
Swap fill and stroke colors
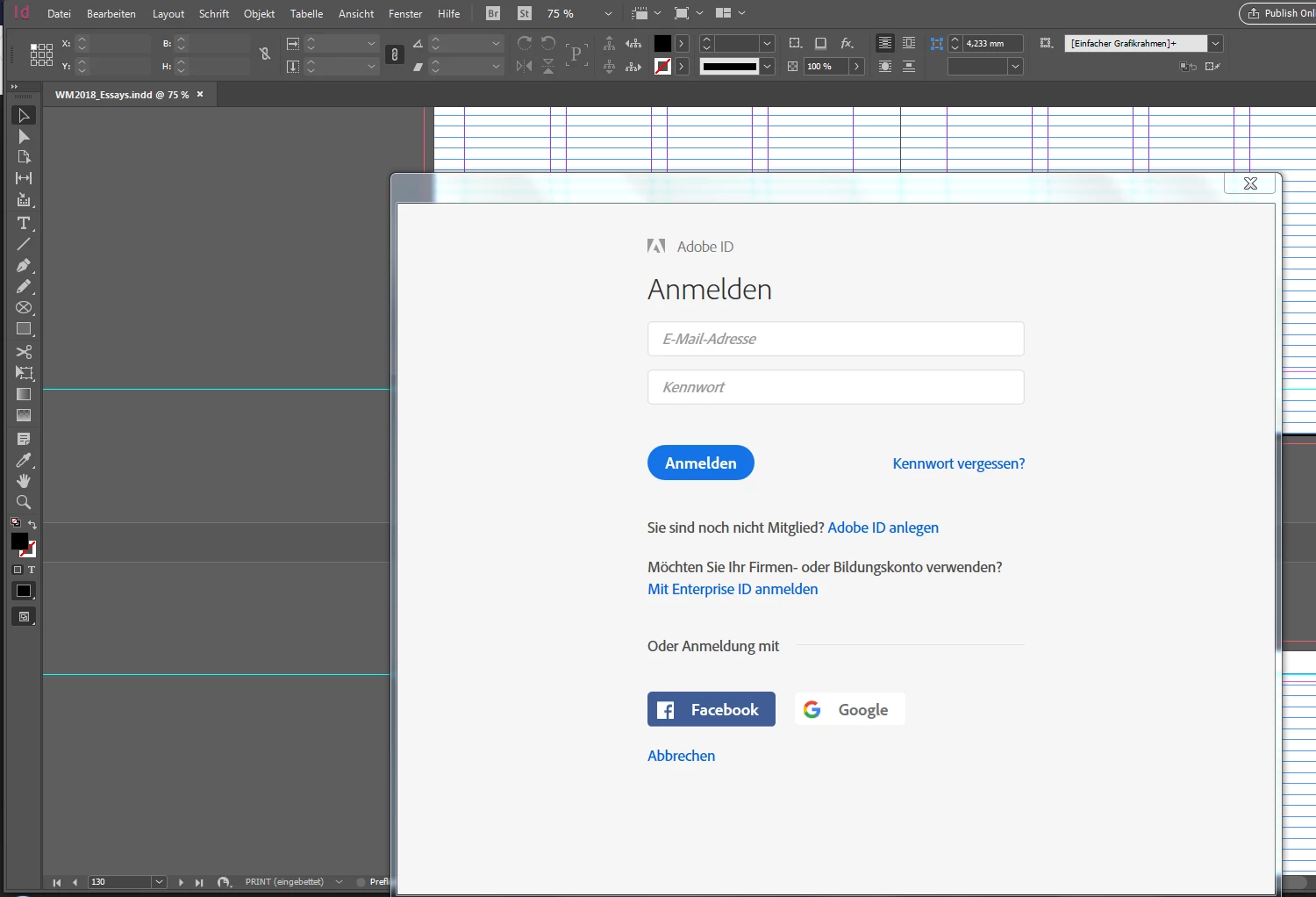(32, 524)
